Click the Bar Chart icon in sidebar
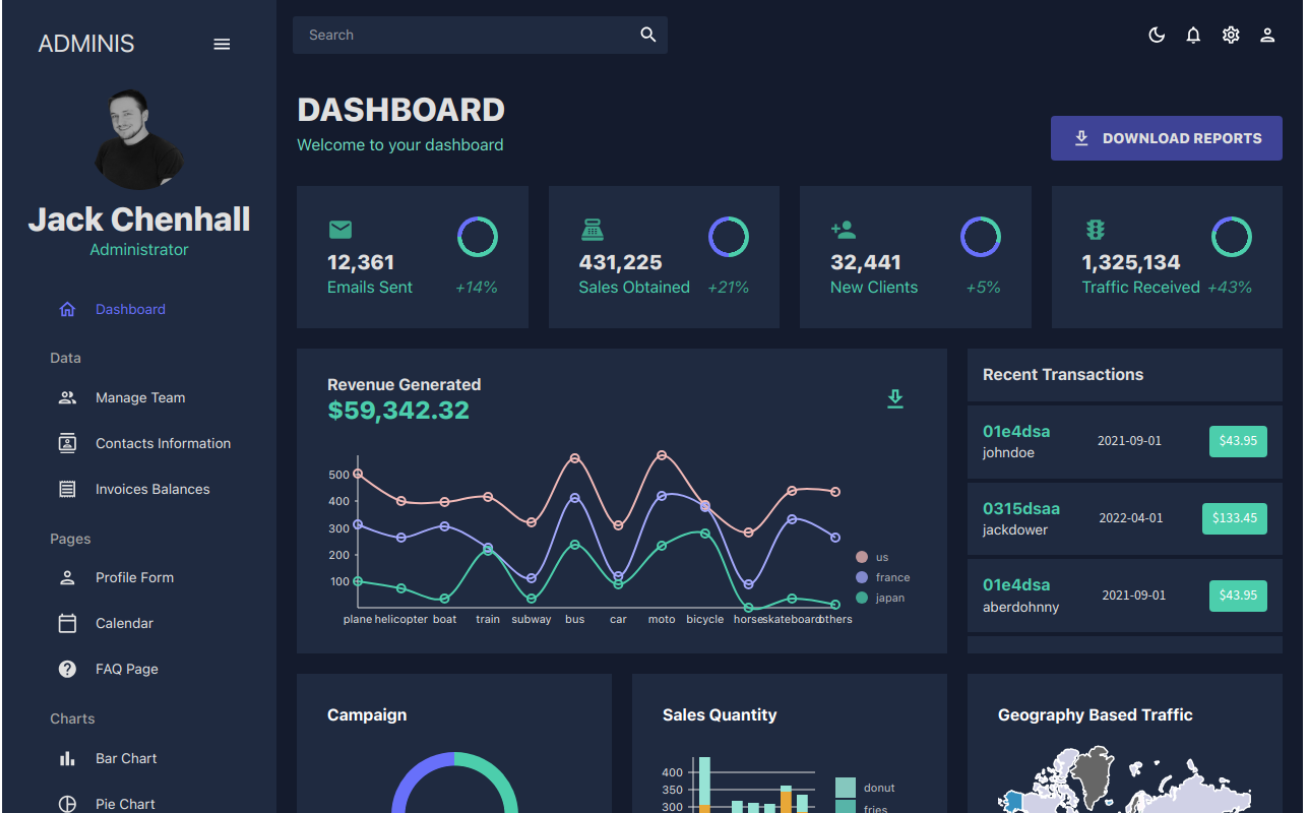 pos(67,758)
